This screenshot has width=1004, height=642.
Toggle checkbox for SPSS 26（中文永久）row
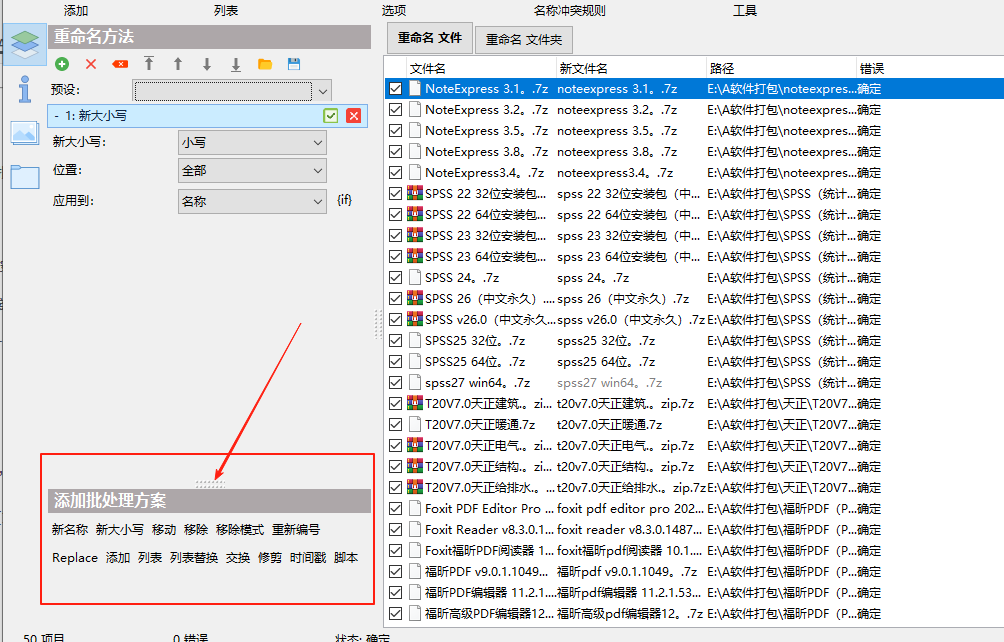point(396,298)
